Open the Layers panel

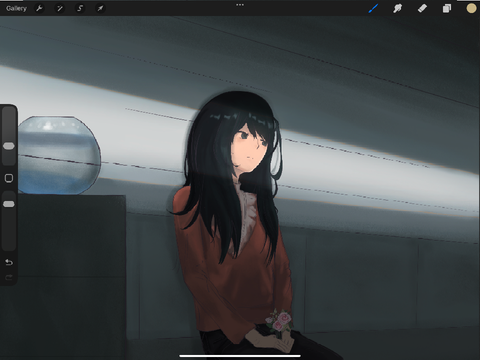tap(447, 8)
